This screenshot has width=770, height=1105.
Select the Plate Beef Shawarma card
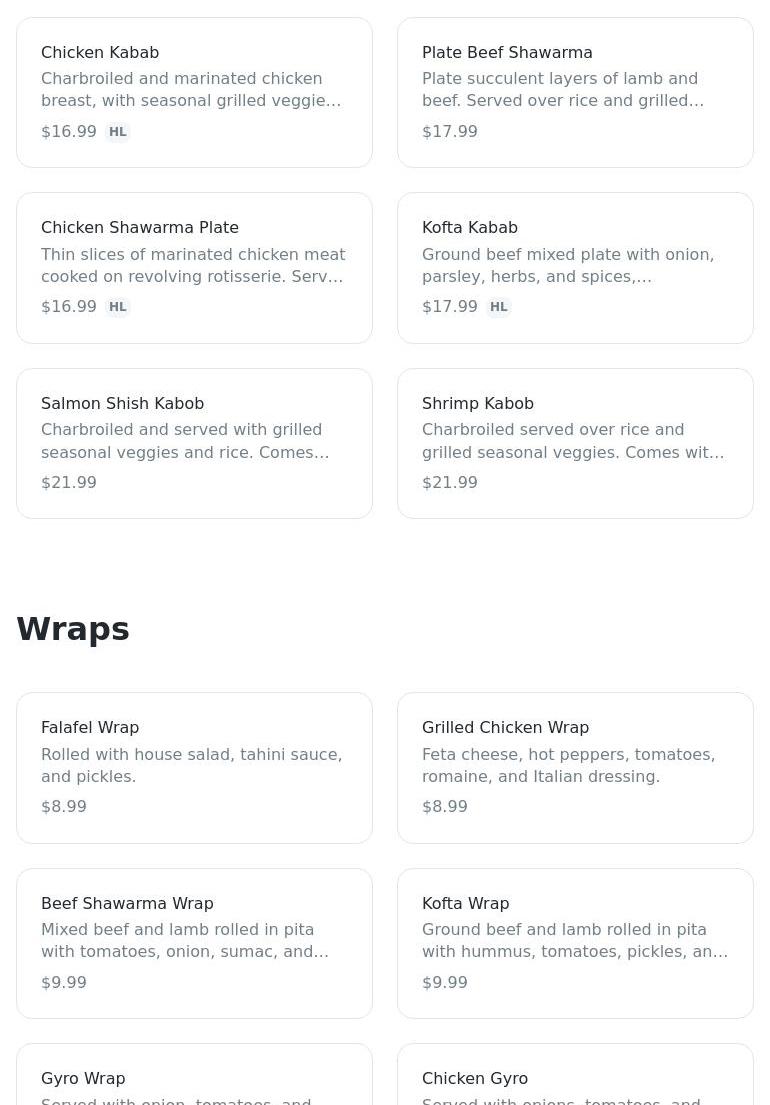pos(575,92)
